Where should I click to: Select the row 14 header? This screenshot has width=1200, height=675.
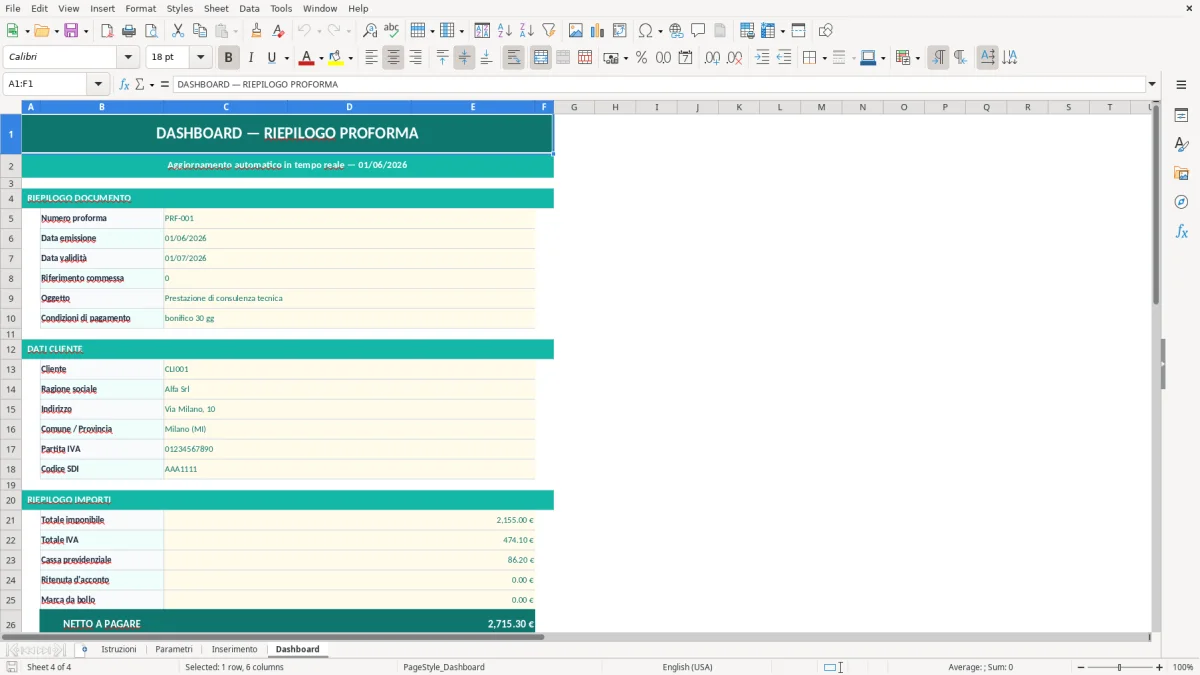point(11,389)
